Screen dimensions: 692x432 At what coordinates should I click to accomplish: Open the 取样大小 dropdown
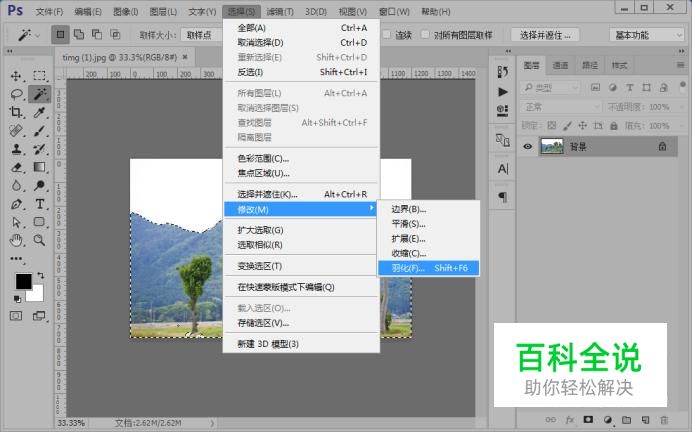(202, 35)
